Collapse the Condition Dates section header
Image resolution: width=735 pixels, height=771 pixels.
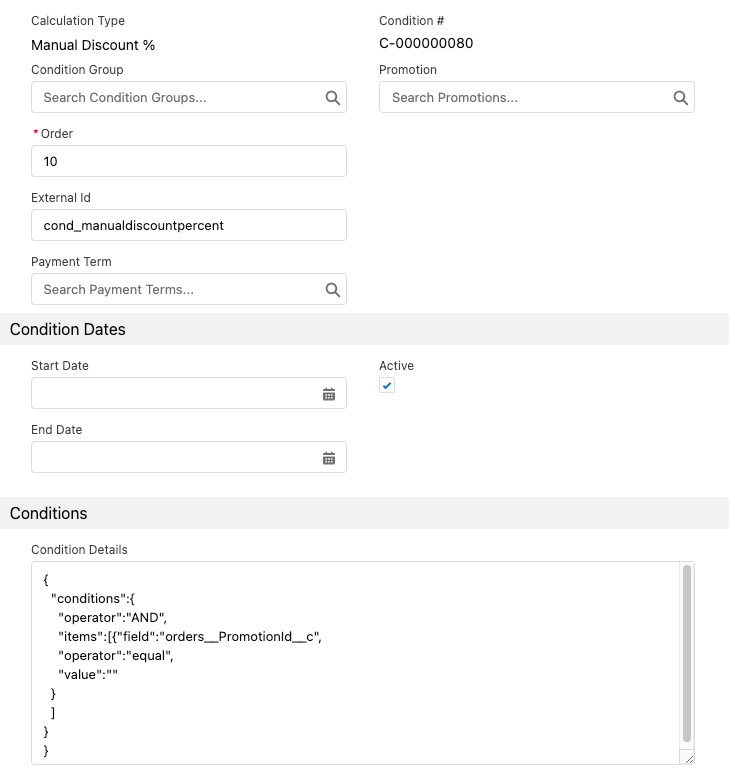68,329
